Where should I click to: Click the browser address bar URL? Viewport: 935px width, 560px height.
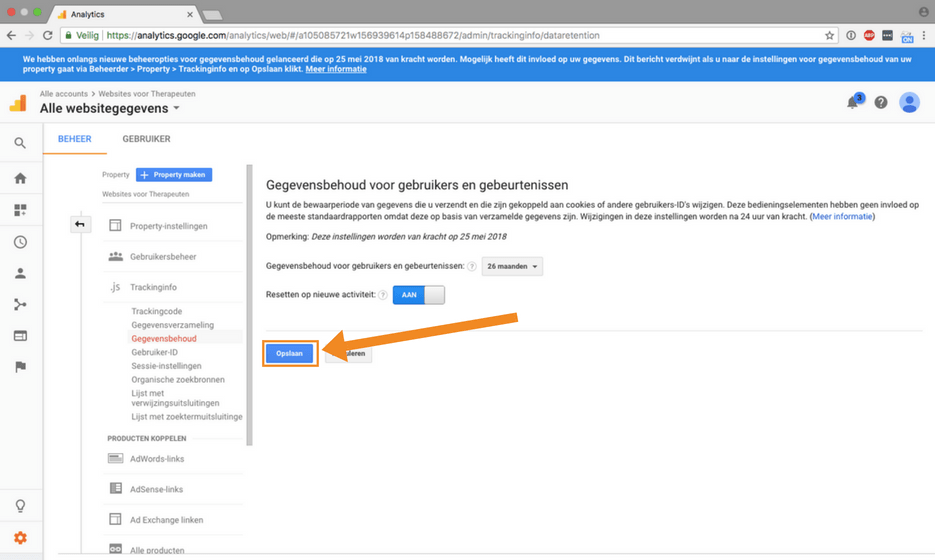click(x=353, y=35)
